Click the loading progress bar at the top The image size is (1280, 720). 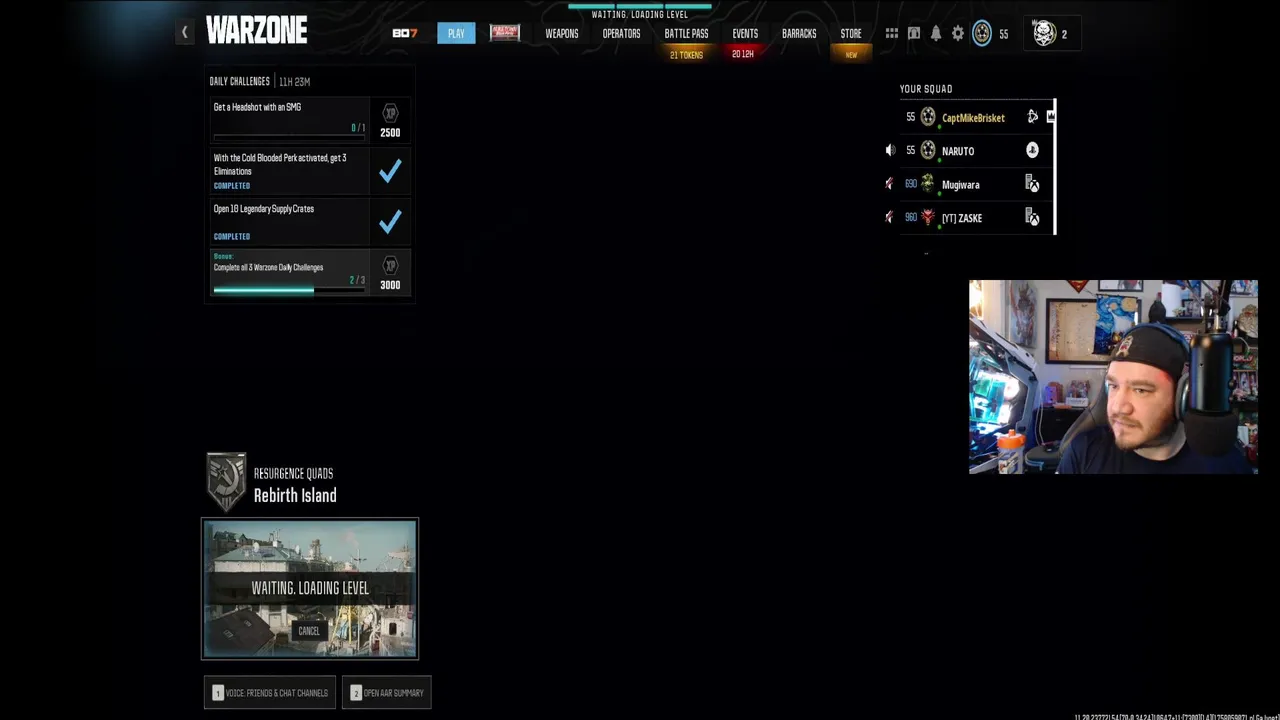pos(640,6)
